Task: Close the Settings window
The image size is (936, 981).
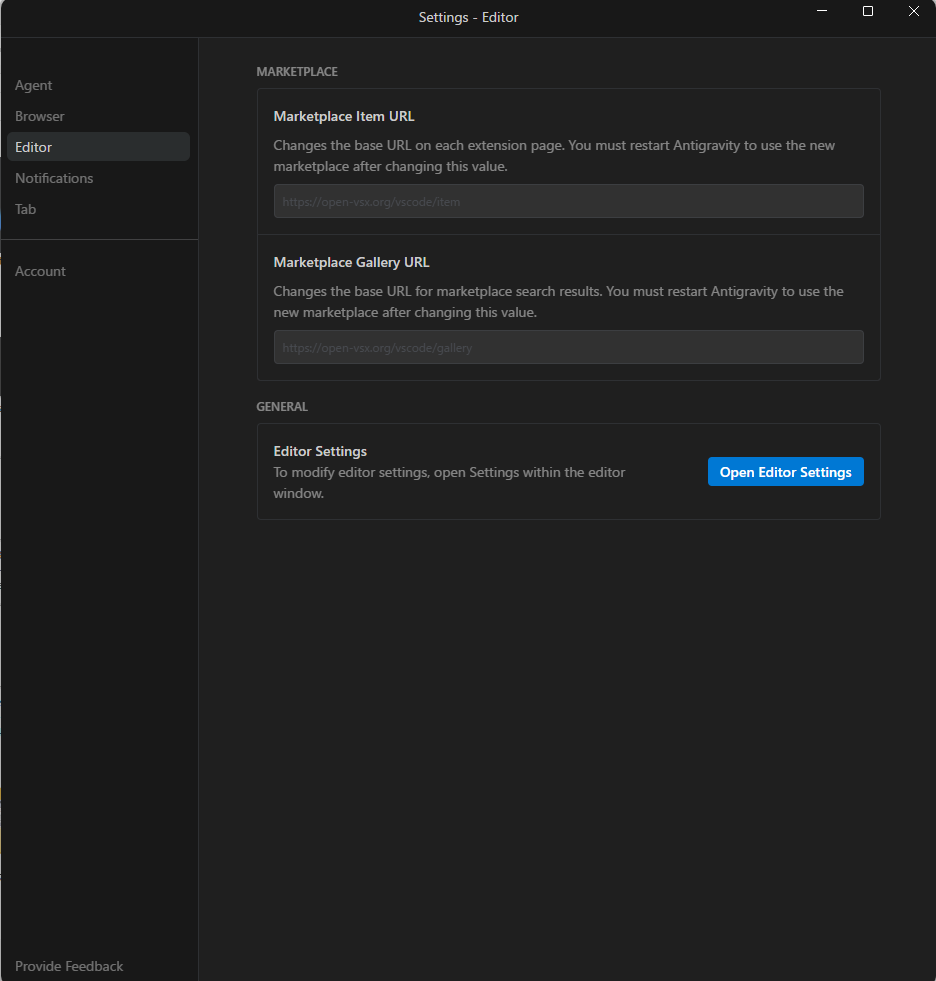Action: [x=913, y=12]
